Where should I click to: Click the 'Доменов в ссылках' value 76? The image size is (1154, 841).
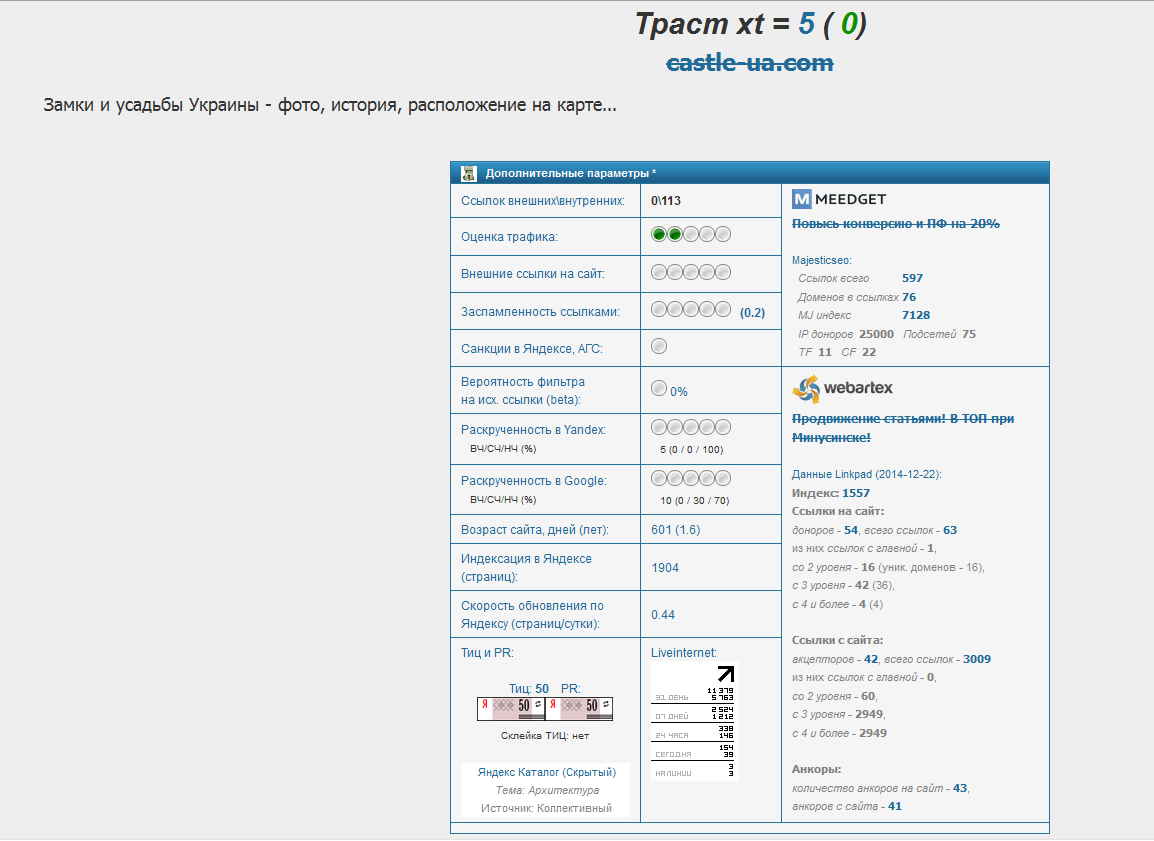pos(910,297)
